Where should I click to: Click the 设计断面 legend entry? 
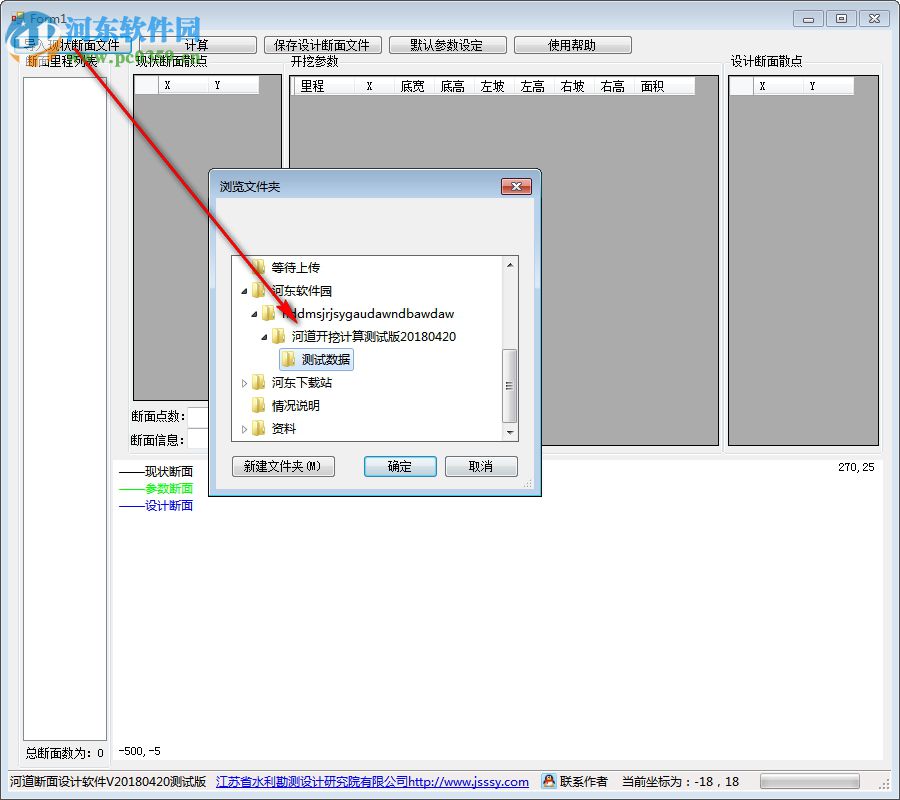pos(156,506)
